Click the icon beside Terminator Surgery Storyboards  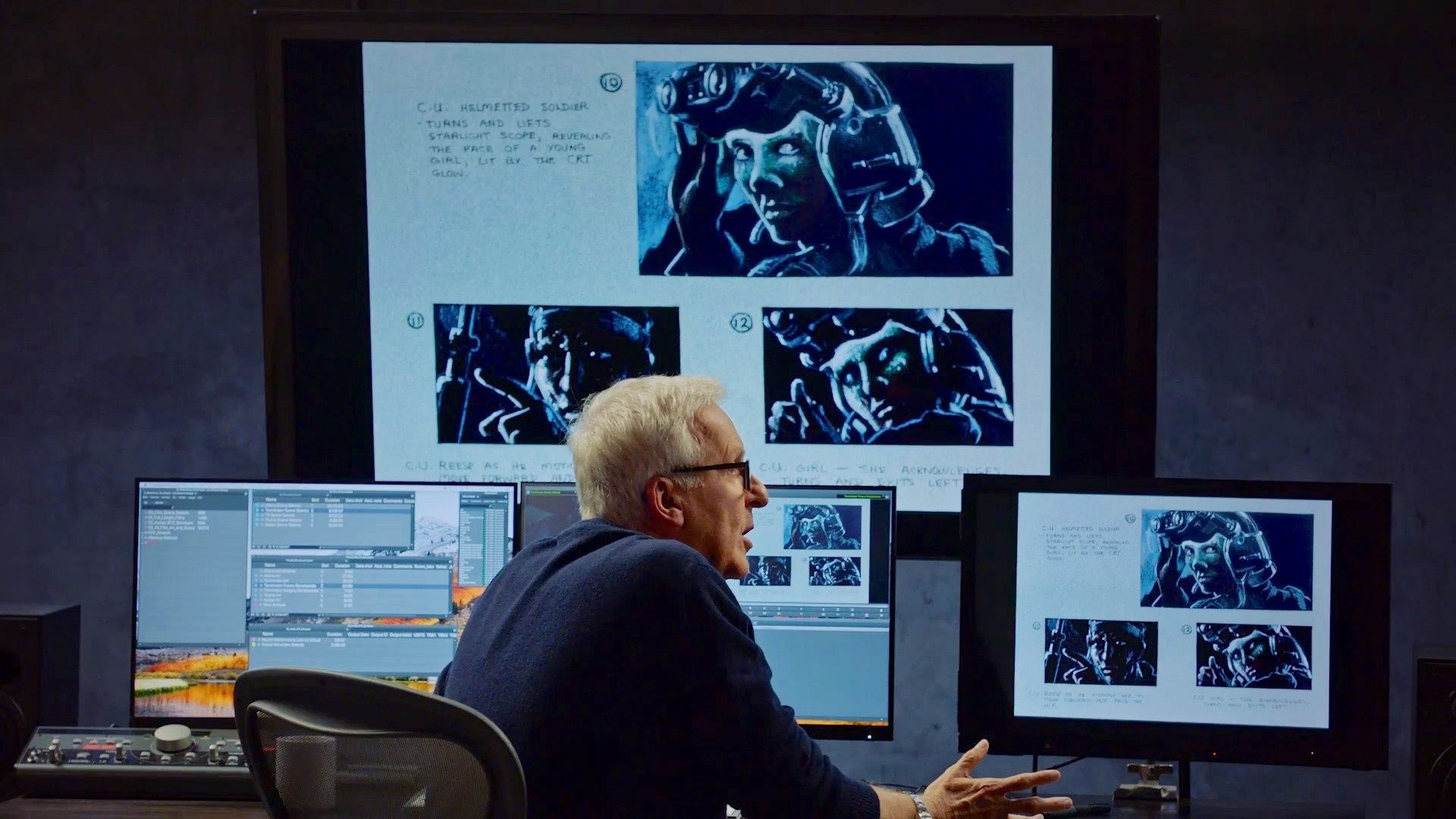[x=261, y=591]
